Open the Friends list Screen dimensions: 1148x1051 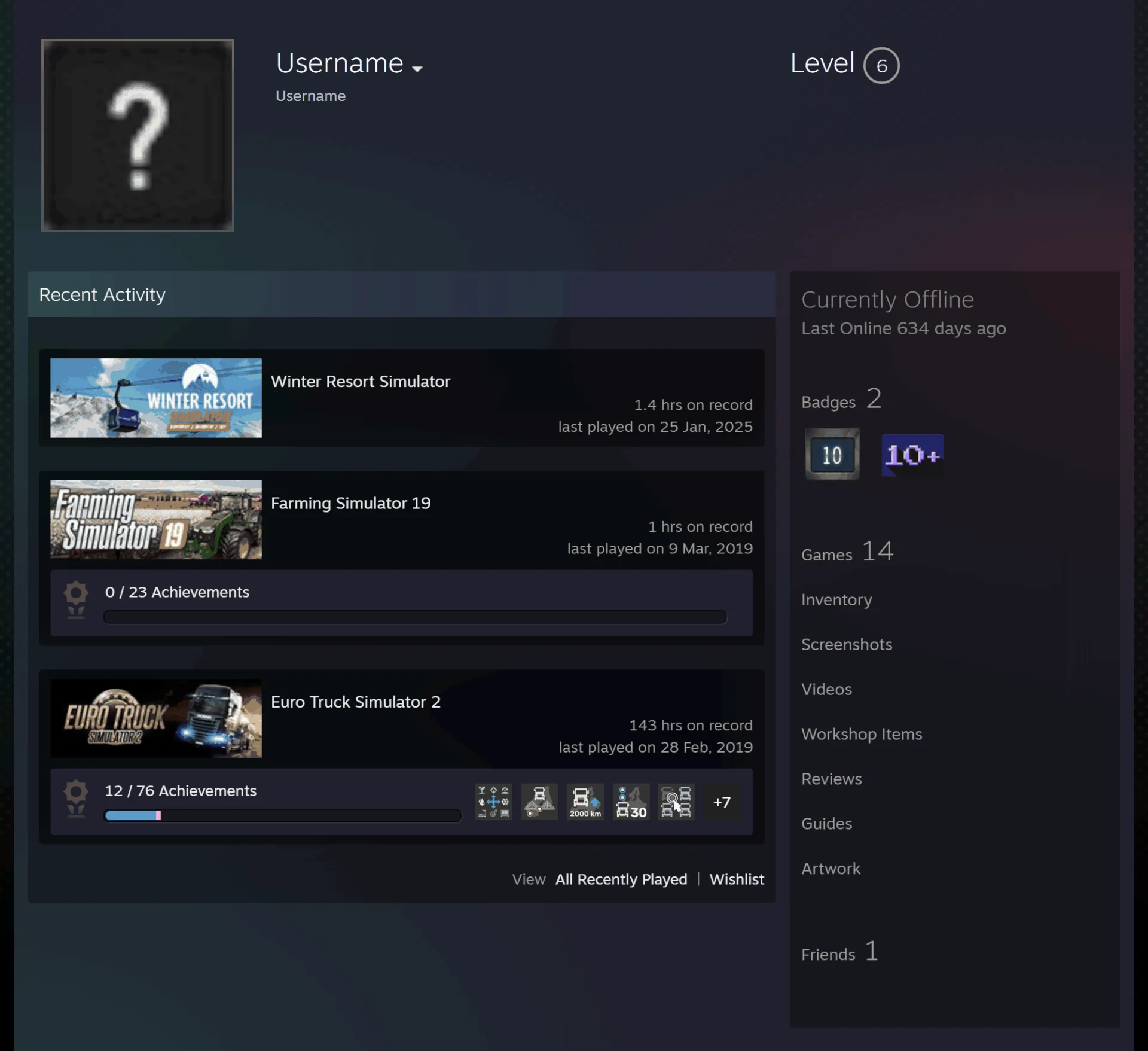839,952
